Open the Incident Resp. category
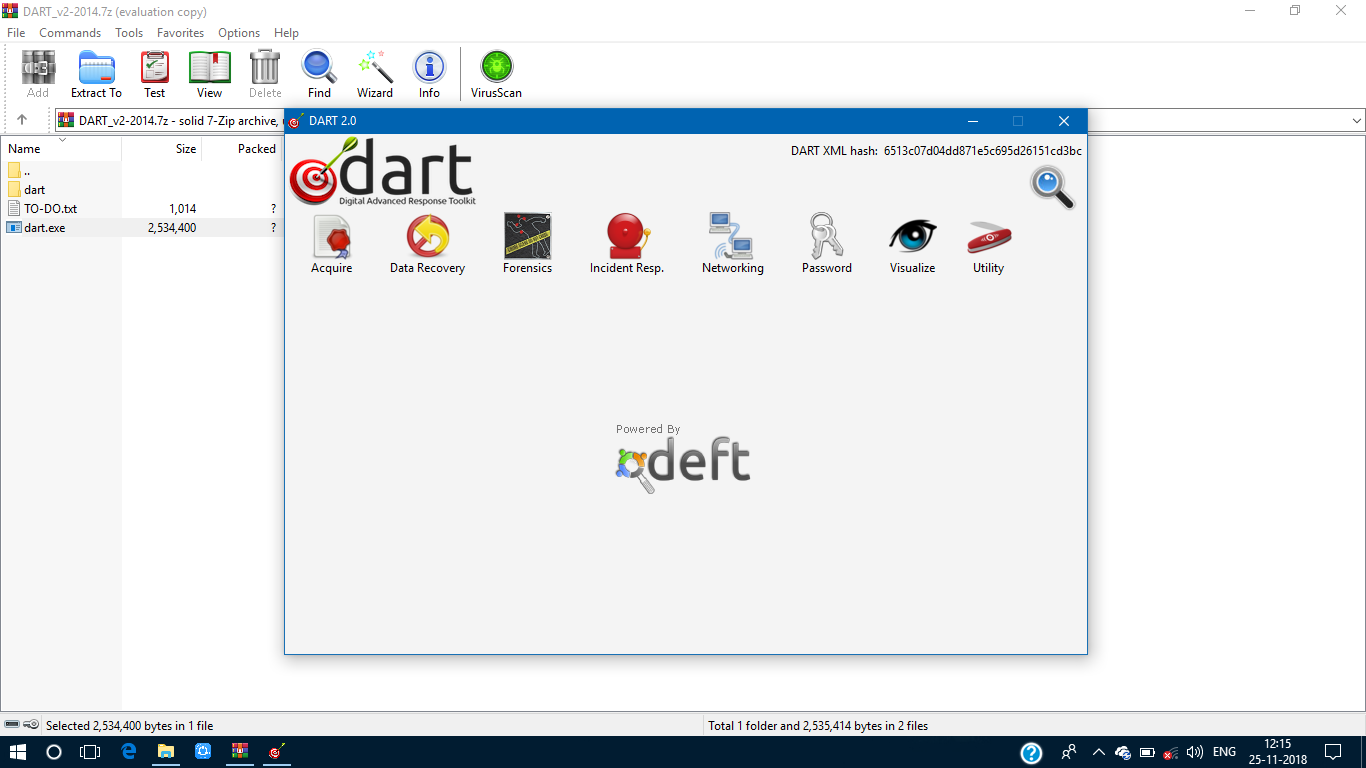Screen dimensions: 1366x768 [627, 244]
